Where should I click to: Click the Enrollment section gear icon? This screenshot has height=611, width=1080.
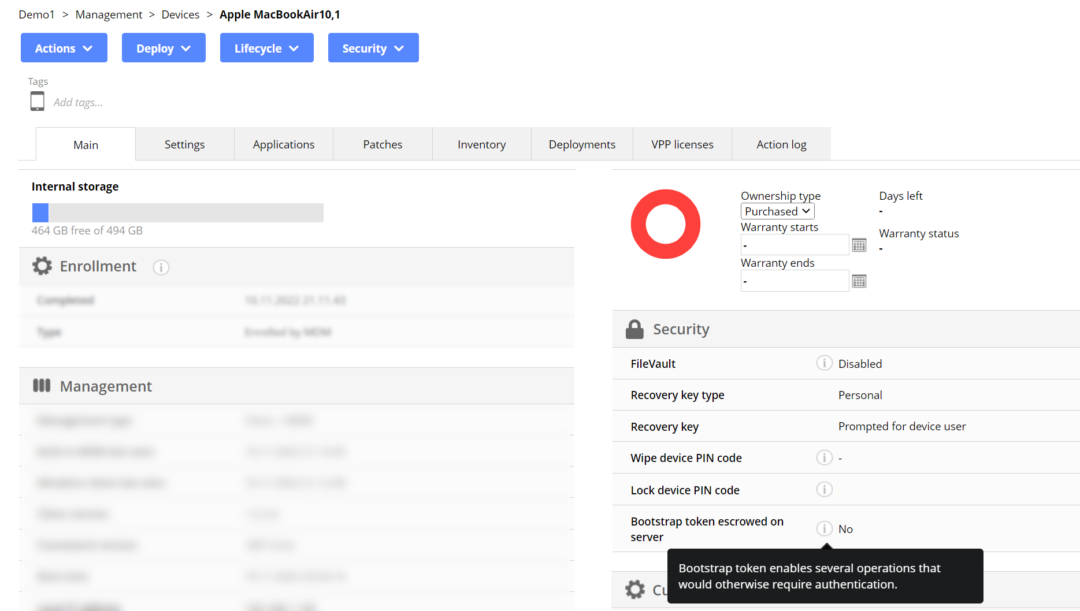click(41, 266)
